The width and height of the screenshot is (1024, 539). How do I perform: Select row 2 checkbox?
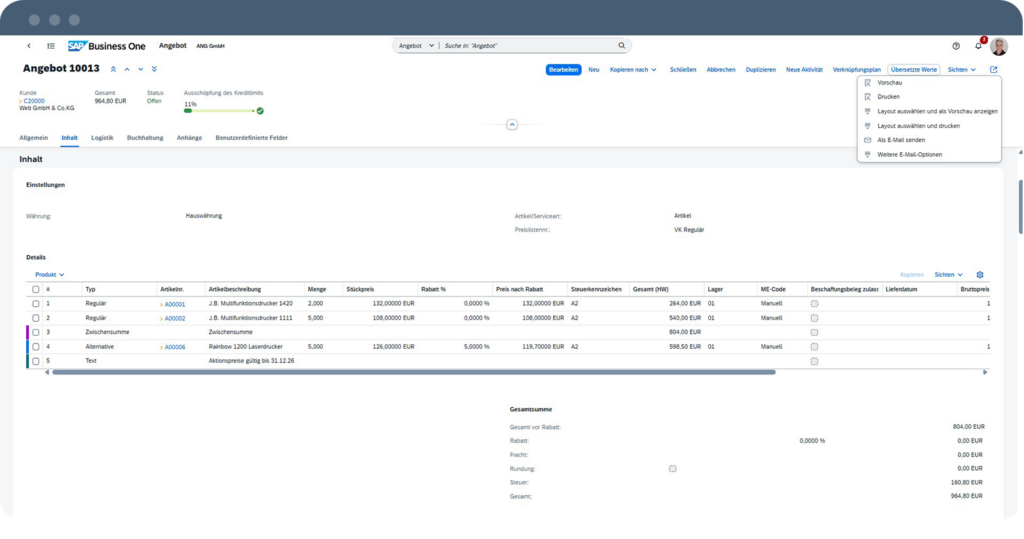pos(36,318)
